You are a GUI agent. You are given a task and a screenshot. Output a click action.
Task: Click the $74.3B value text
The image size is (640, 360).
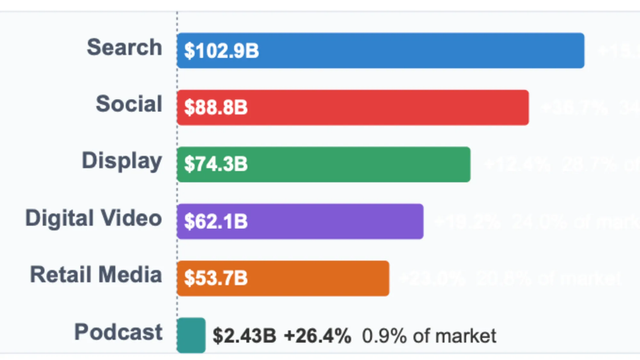click(x=216, y=164)
